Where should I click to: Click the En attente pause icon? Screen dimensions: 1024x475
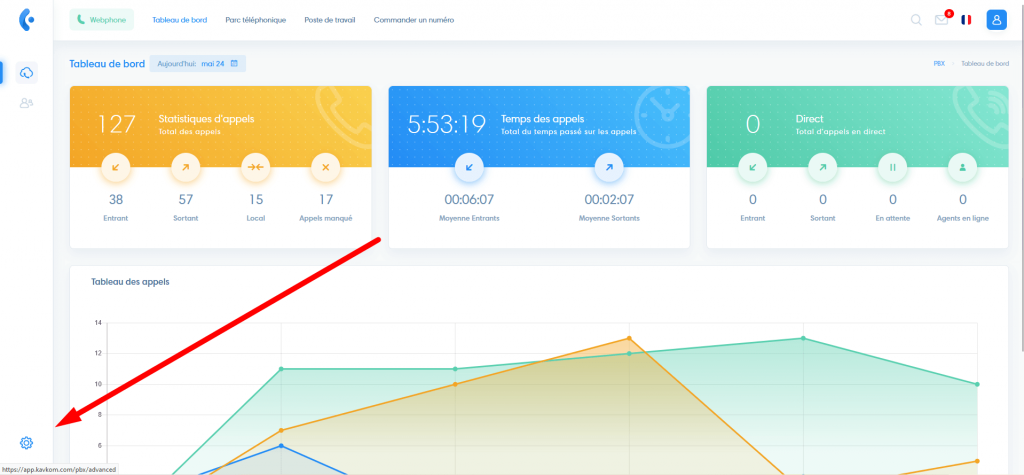coord(892,168)
